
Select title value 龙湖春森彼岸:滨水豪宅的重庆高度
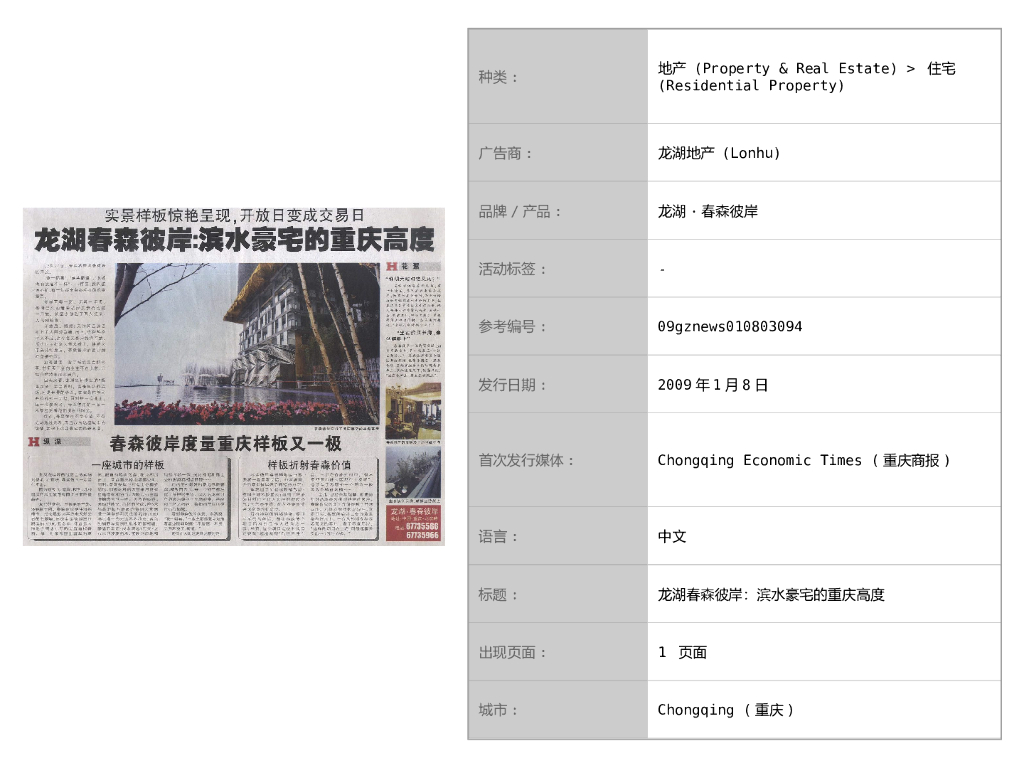771,595
